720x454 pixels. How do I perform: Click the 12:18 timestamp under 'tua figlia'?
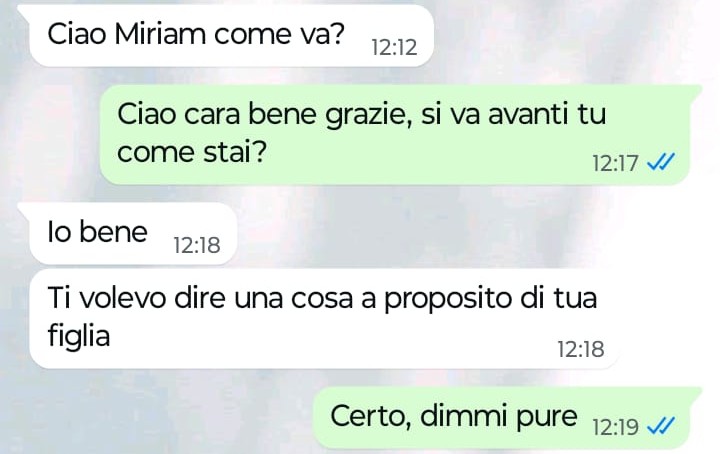pyautogui.click(x=580, y=349)
